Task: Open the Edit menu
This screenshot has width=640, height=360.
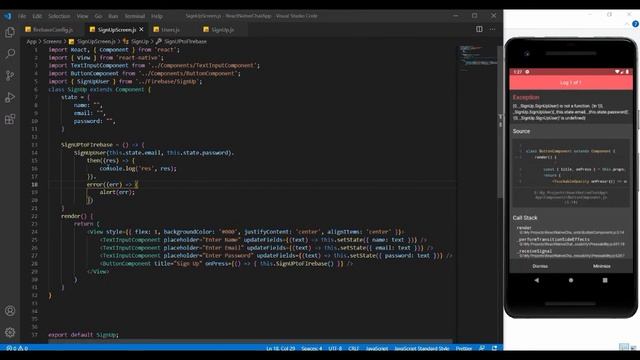Action: (x=37, y=16)
